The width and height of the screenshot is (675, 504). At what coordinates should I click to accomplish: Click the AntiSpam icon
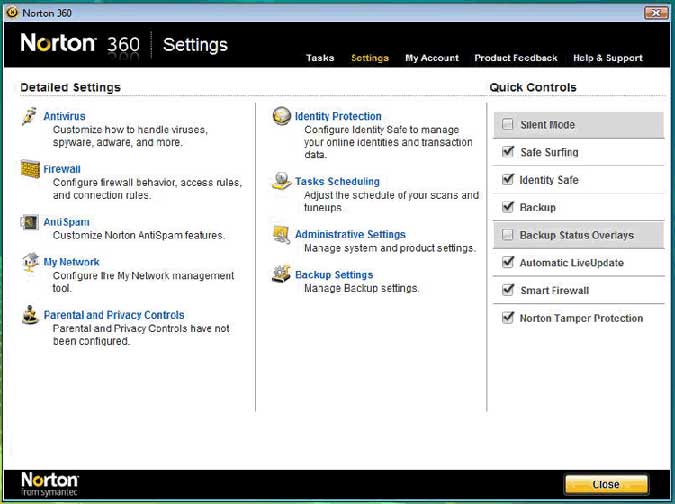pyautogui.click(x=29, y=222)
